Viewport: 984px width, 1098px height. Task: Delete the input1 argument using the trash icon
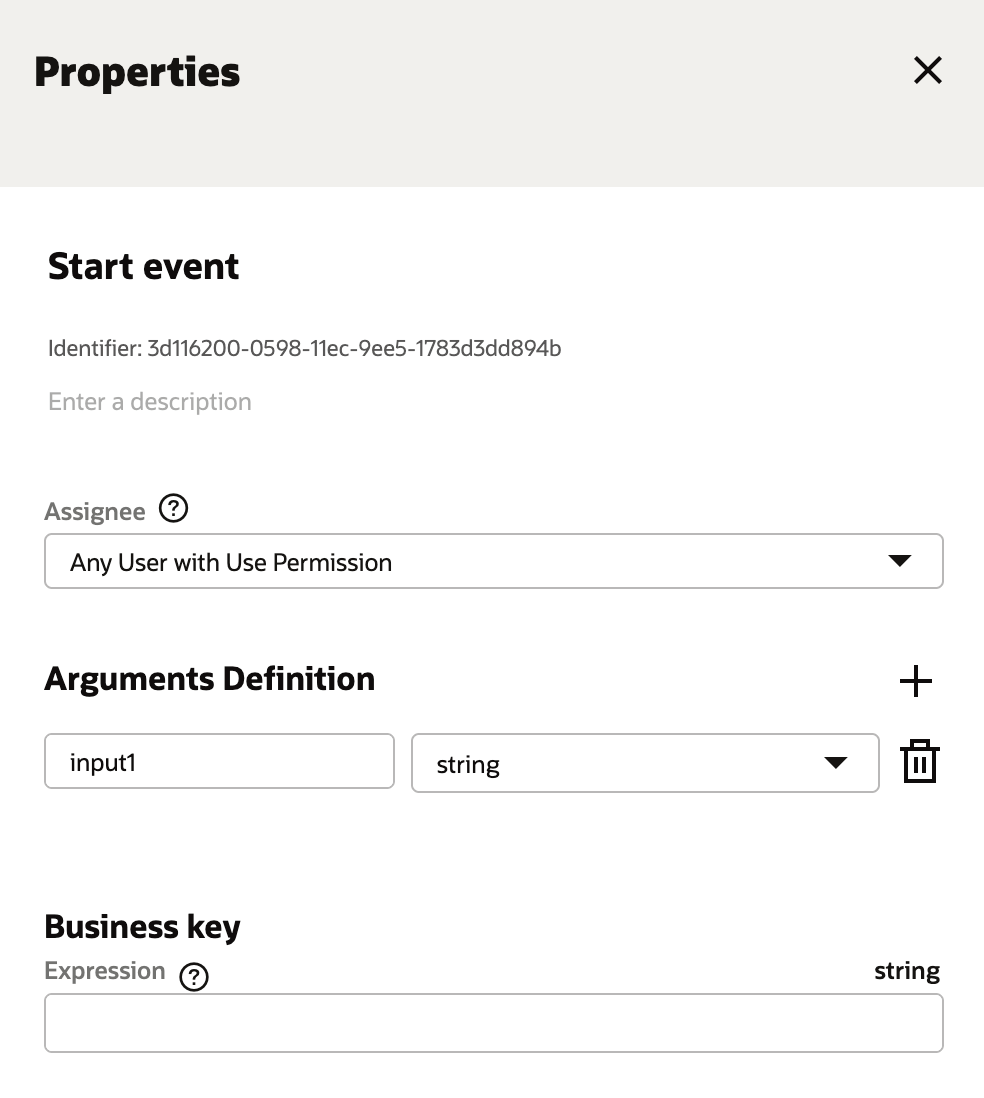tap(918, 761)
